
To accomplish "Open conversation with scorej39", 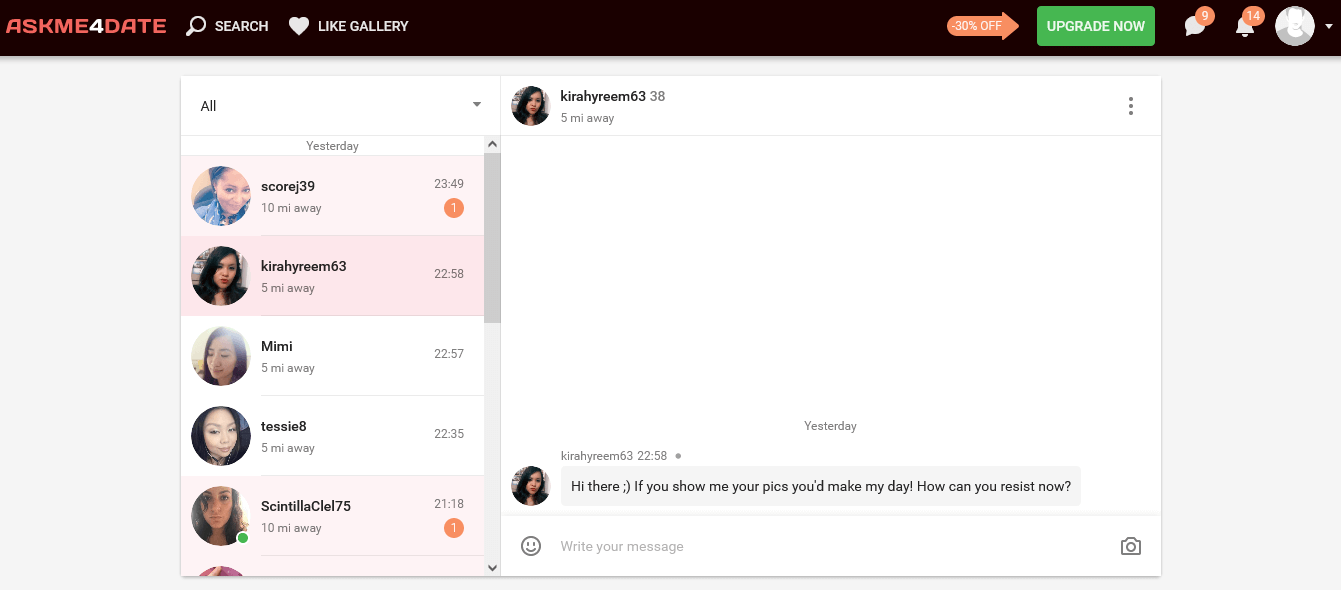I will point(333,196).
